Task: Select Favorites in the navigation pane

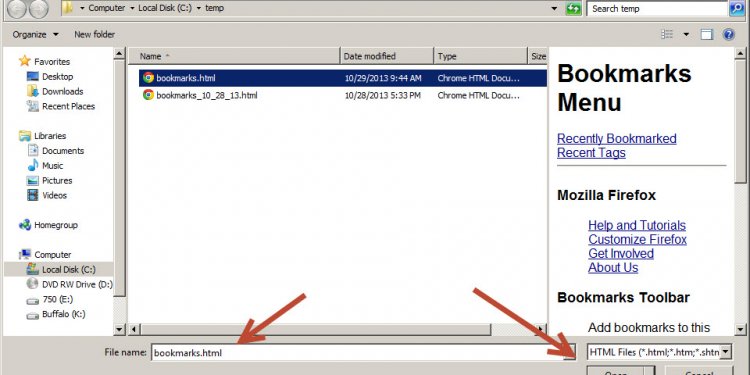Action: coord(52,62)
